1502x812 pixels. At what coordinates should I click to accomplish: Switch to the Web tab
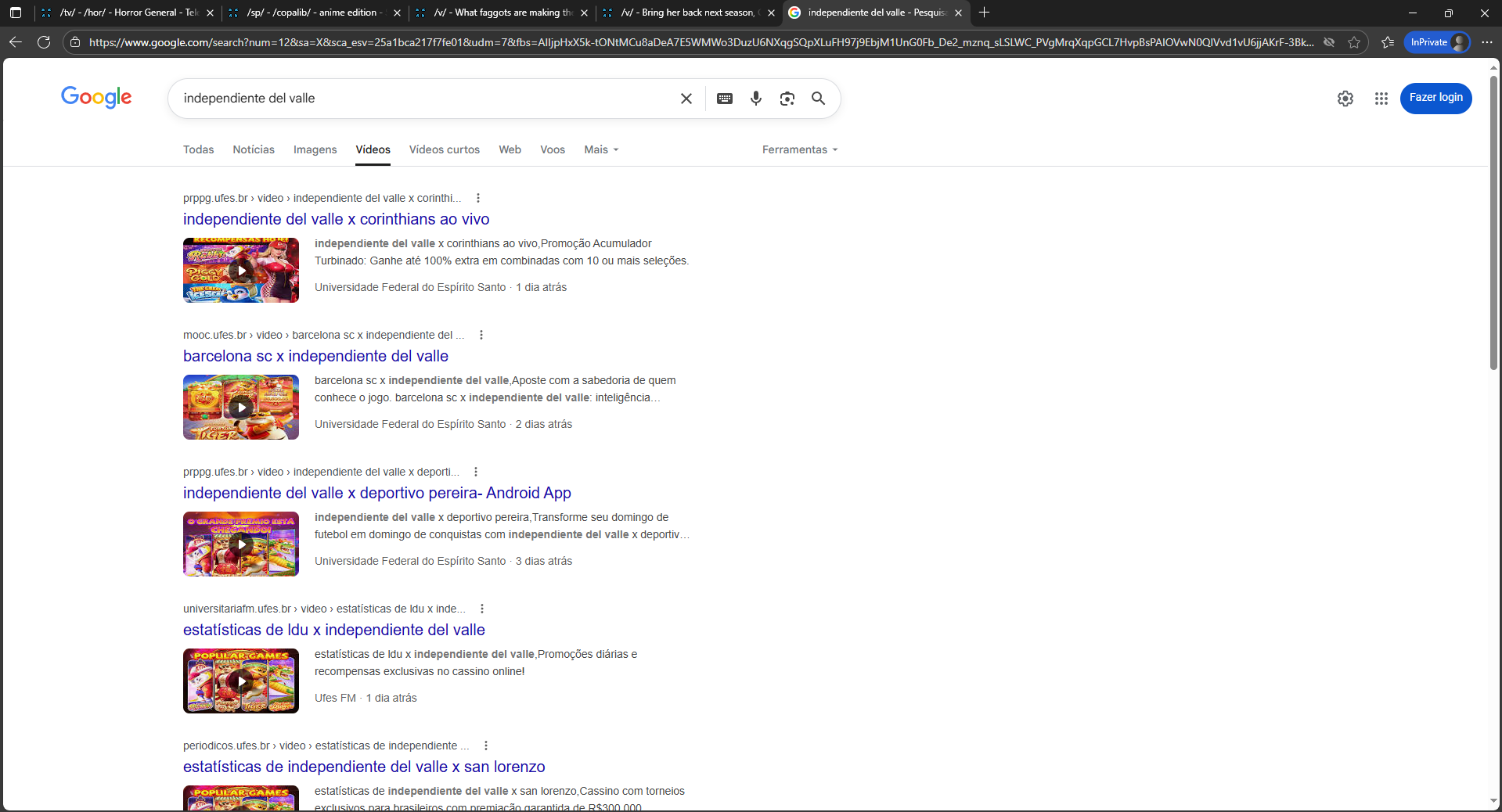[510, 149]
